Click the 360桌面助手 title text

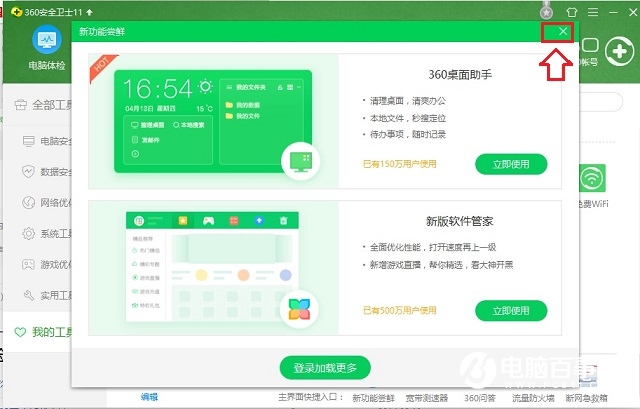pyautogui.click(x=460, y=75)
